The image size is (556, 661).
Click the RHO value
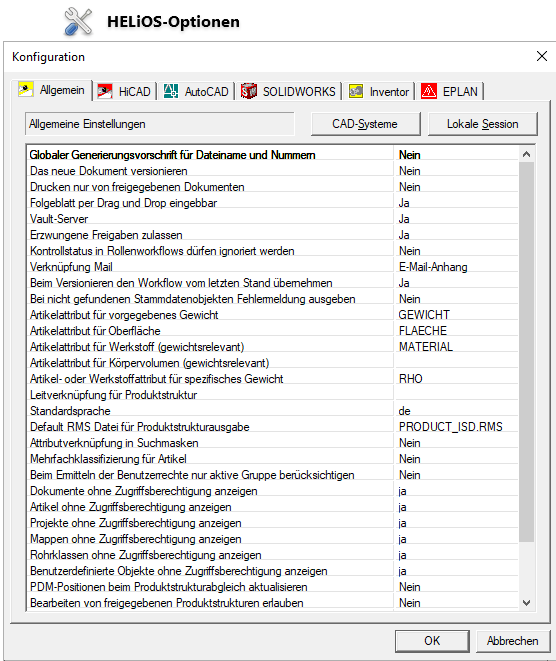pos(411,379)
